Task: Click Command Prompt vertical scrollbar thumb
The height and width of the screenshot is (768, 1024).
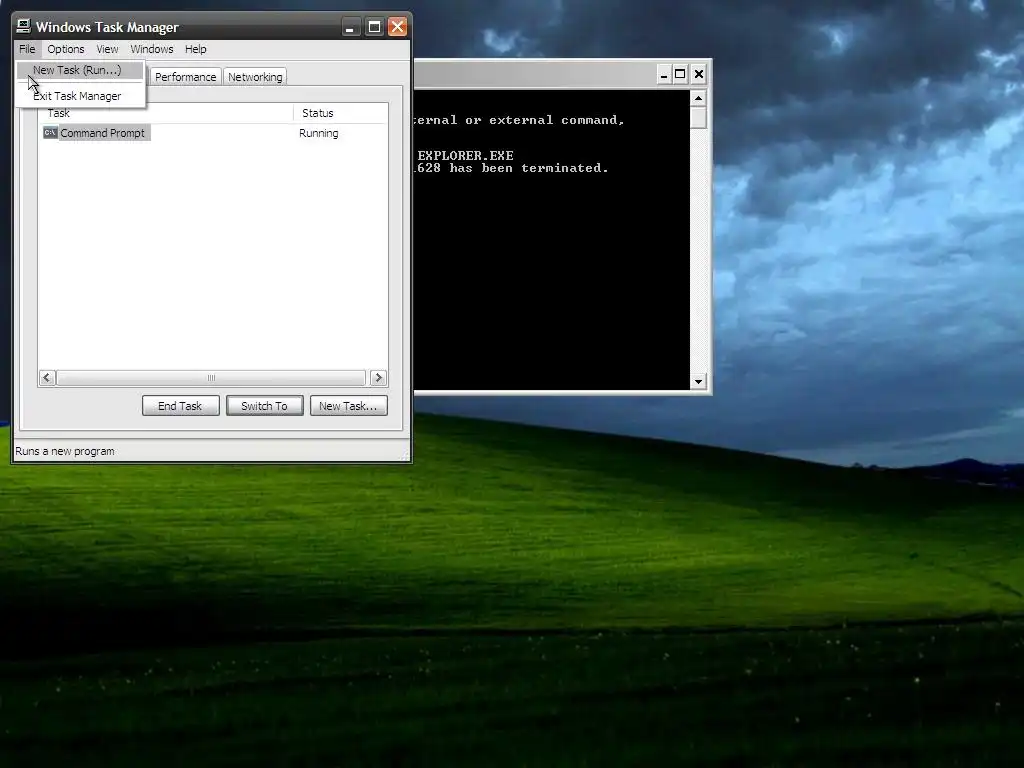Action: click(698, 118)
